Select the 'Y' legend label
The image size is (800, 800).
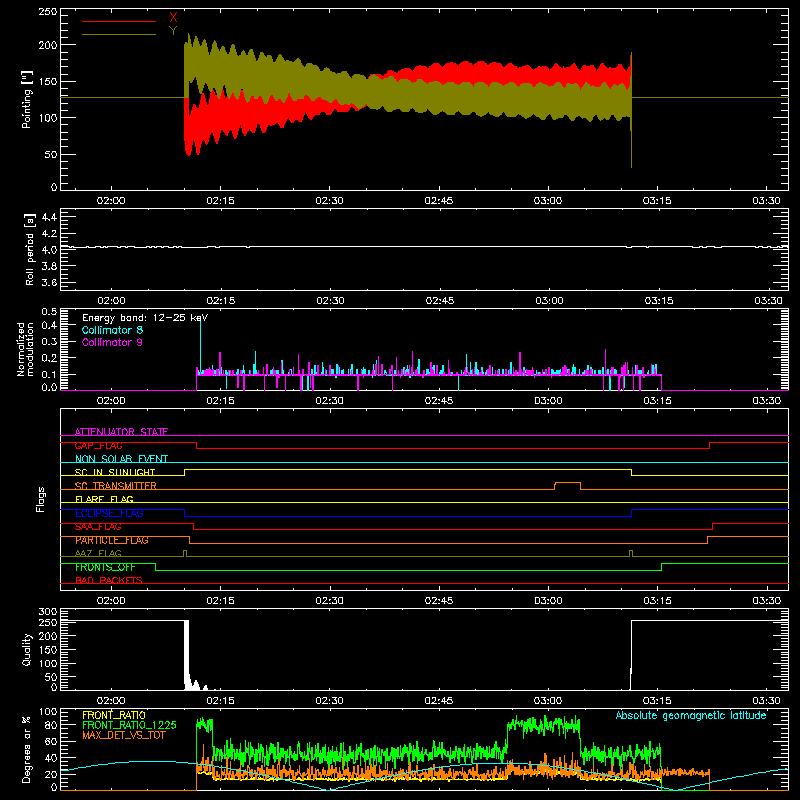pos(173,31)
